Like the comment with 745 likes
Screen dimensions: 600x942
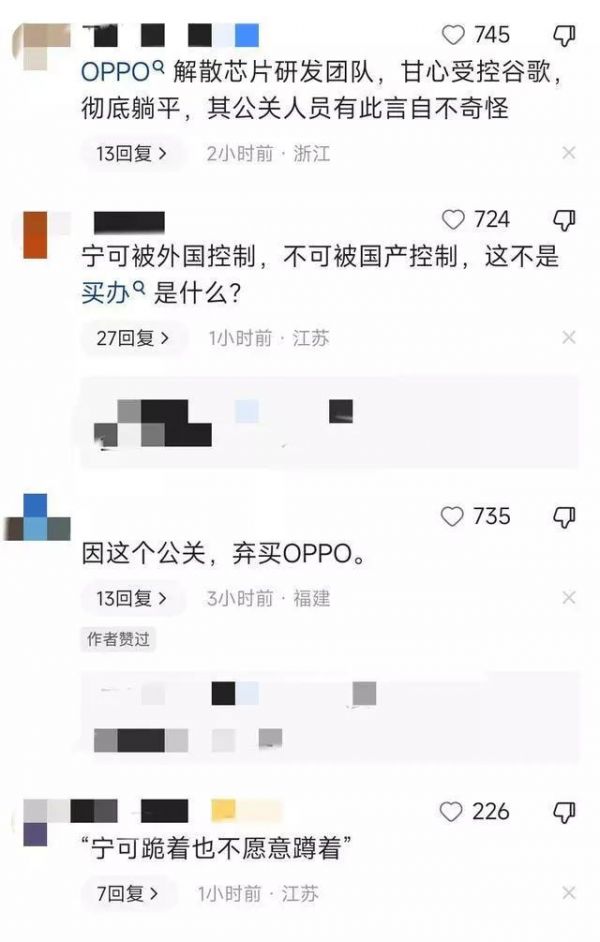pyautogui.click(x=453, y=35)
